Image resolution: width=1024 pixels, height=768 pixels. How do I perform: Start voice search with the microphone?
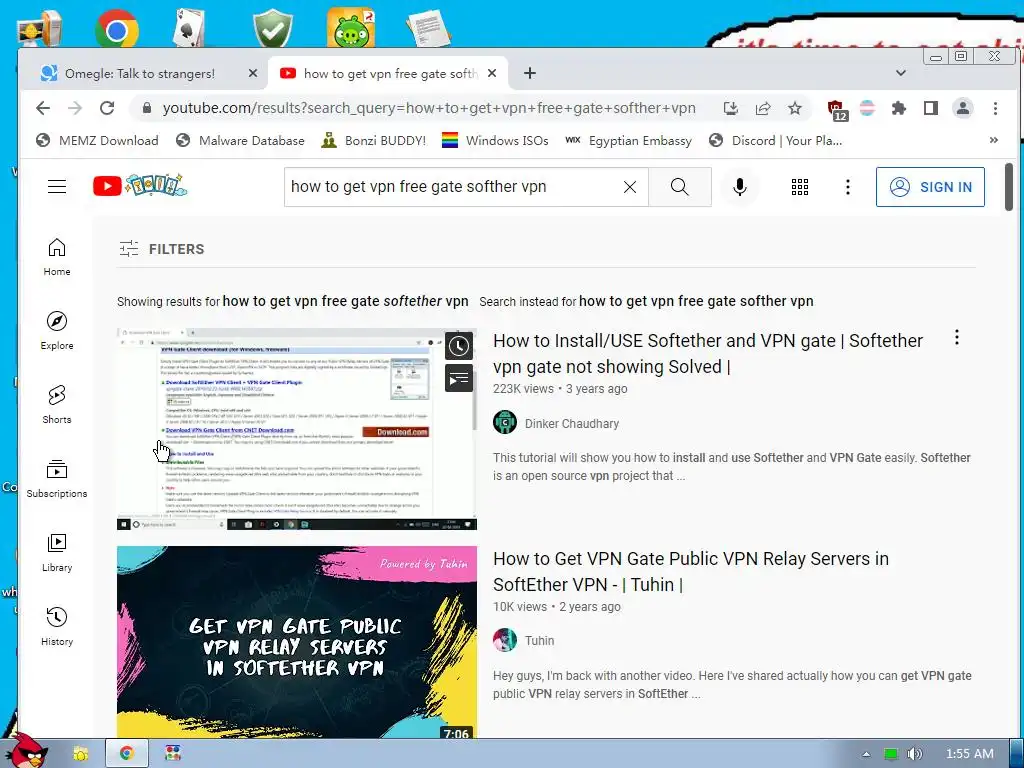[x=739, y=187]
